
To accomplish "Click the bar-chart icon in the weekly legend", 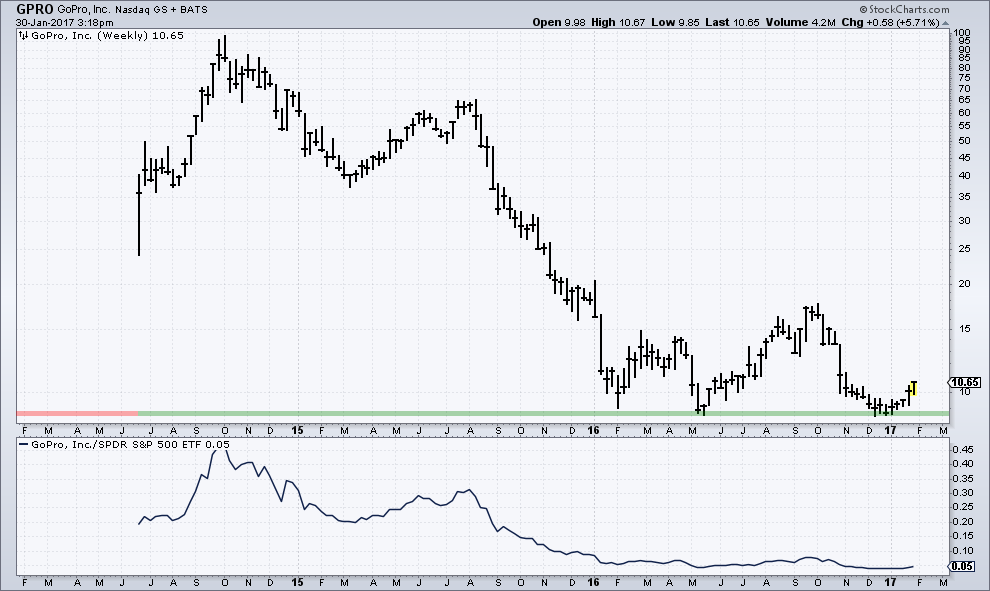I will [x=23, y=35].
